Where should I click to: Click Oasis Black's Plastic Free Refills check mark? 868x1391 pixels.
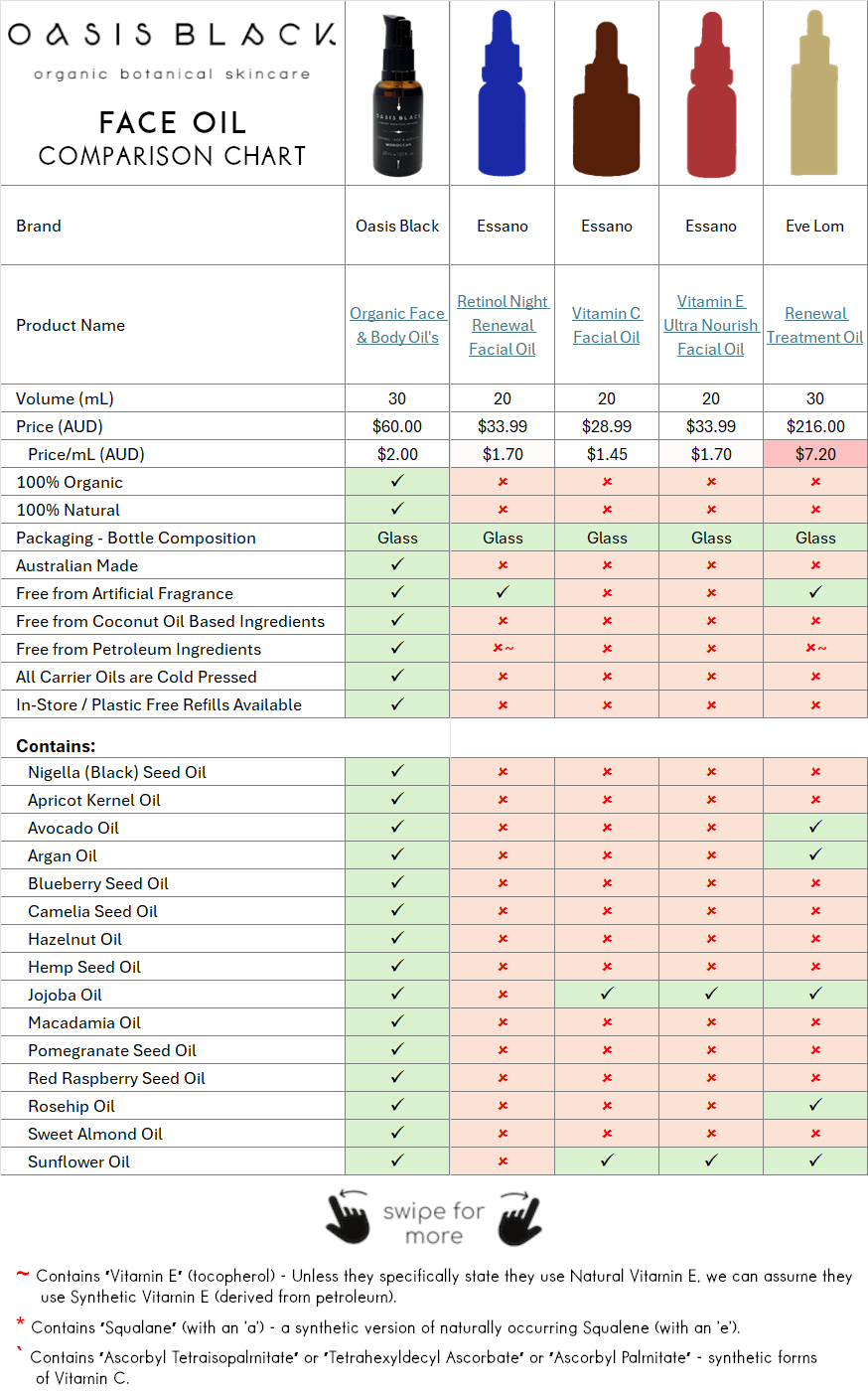[397, 703]
